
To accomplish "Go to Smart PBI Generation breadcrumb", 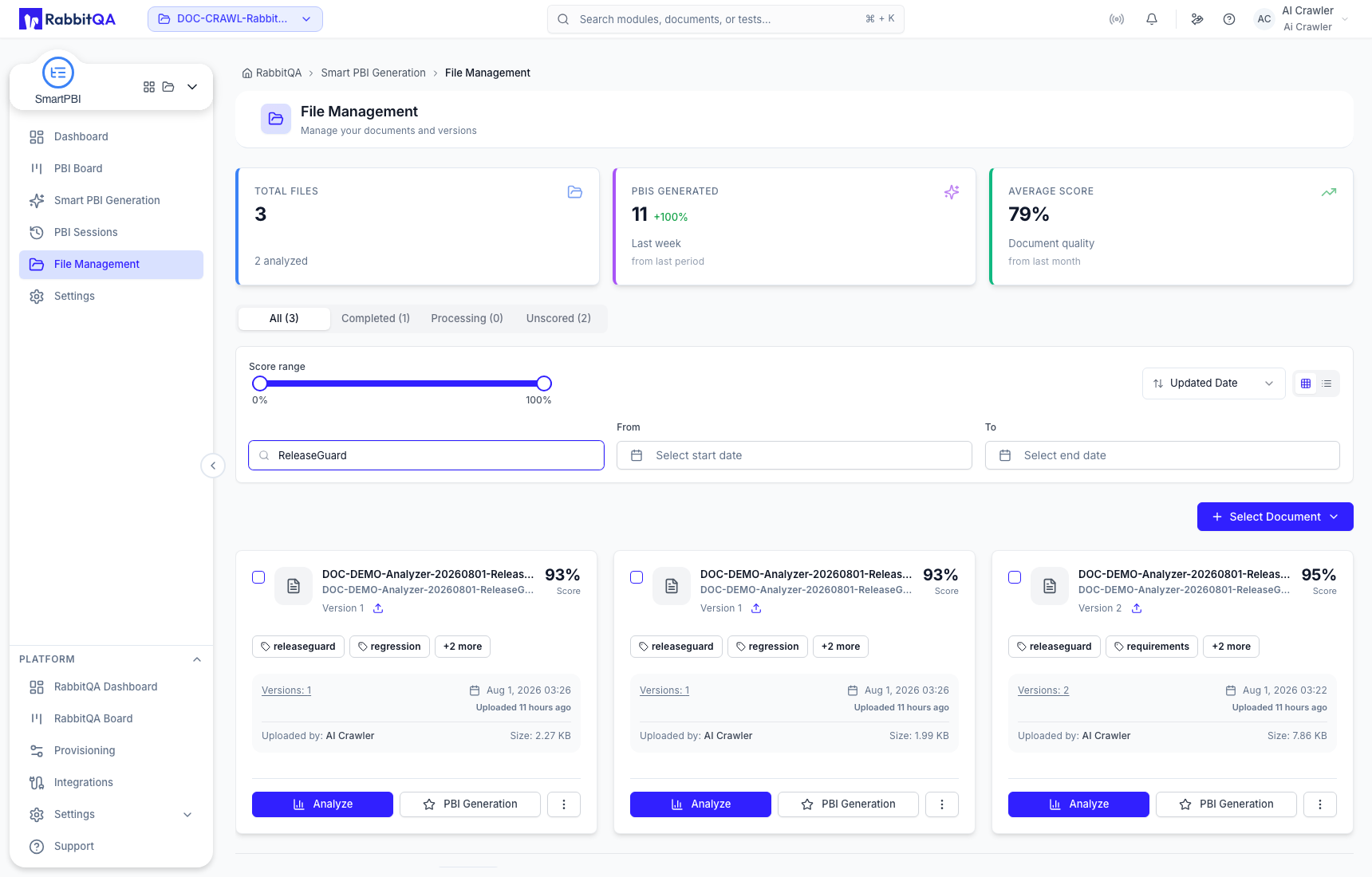I will pyautogui.click(x=373, y=73).
